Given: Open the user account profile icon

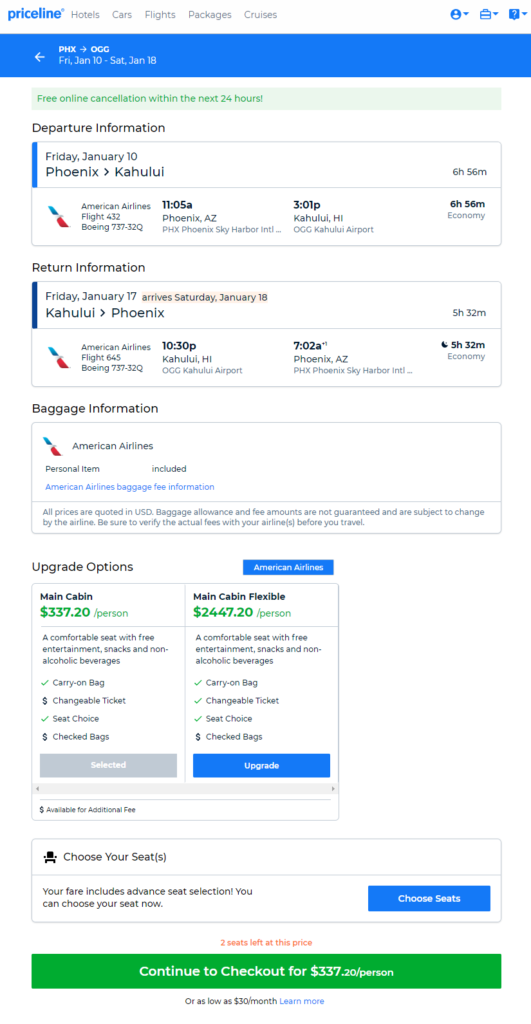Looking at the screenshot, I should [x=456, y=14].
